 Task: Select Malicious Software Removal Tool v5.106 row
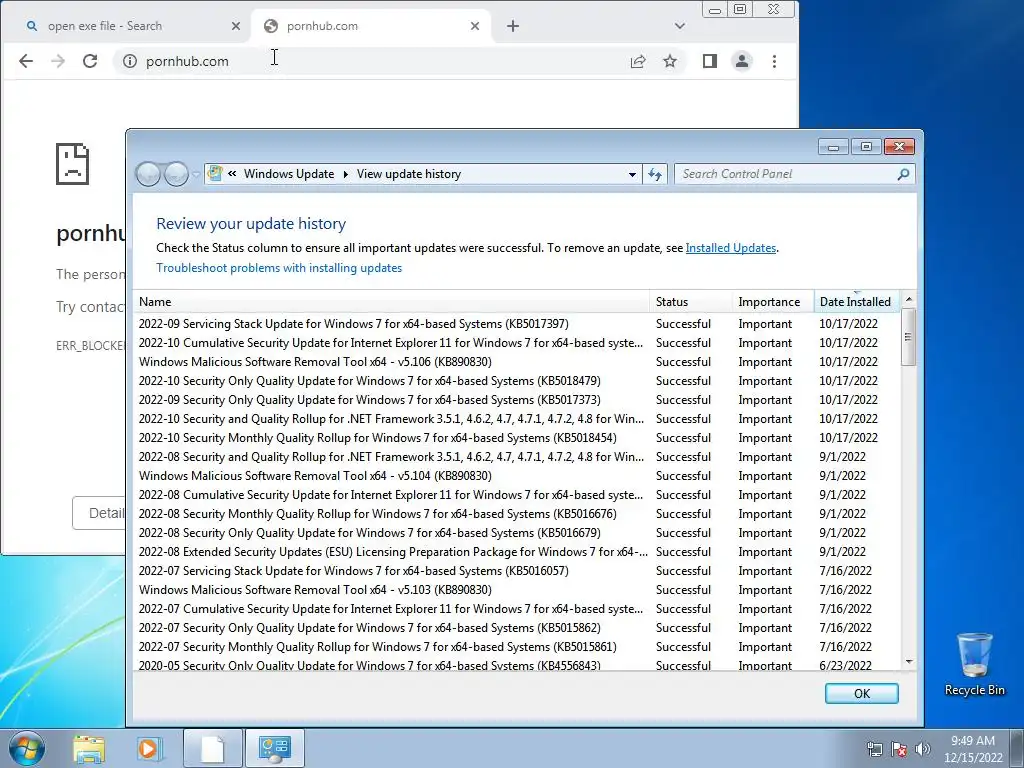tap(516, 362)
